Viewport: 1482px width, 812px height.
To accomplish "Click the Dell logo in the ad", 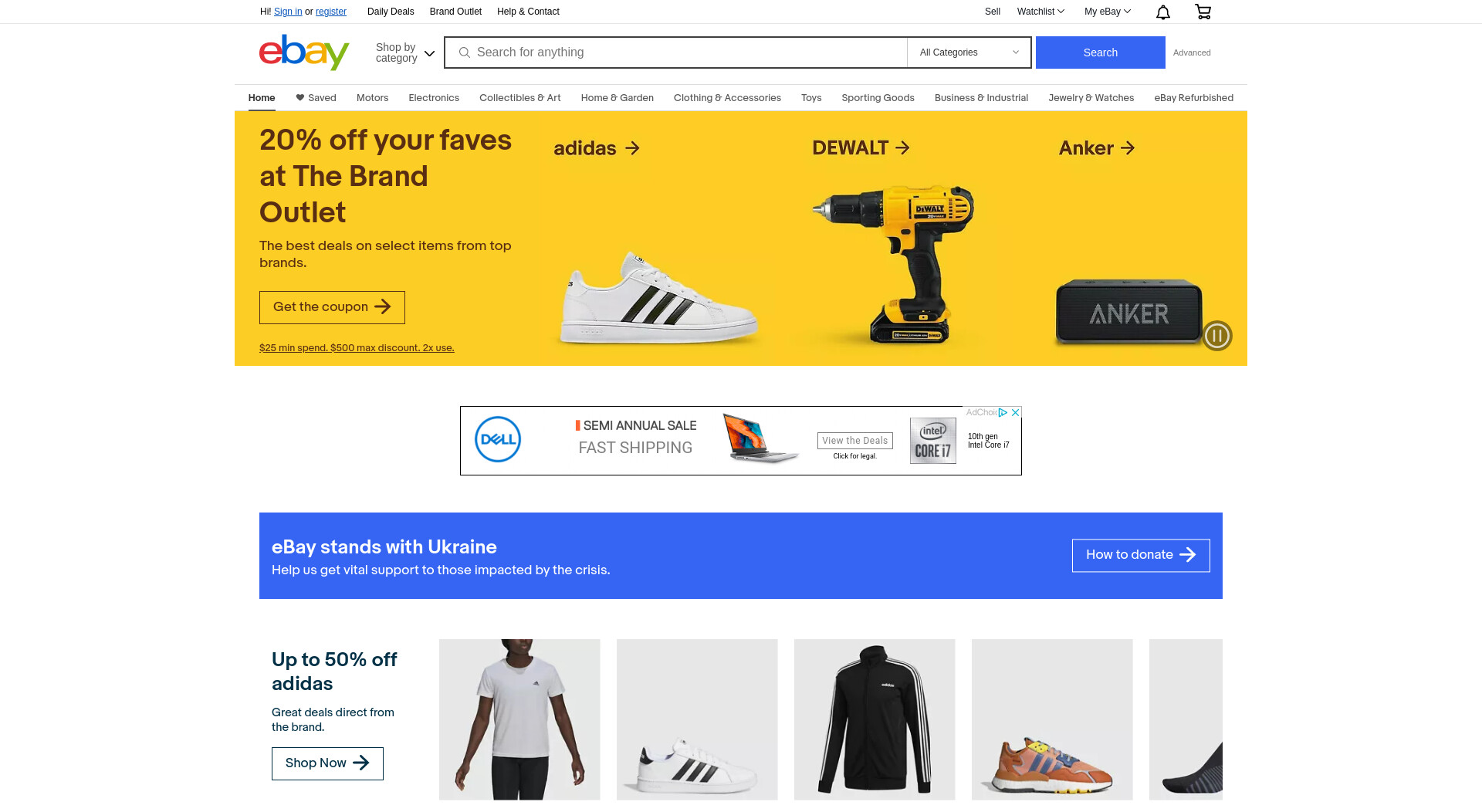I will pos(498,439).
